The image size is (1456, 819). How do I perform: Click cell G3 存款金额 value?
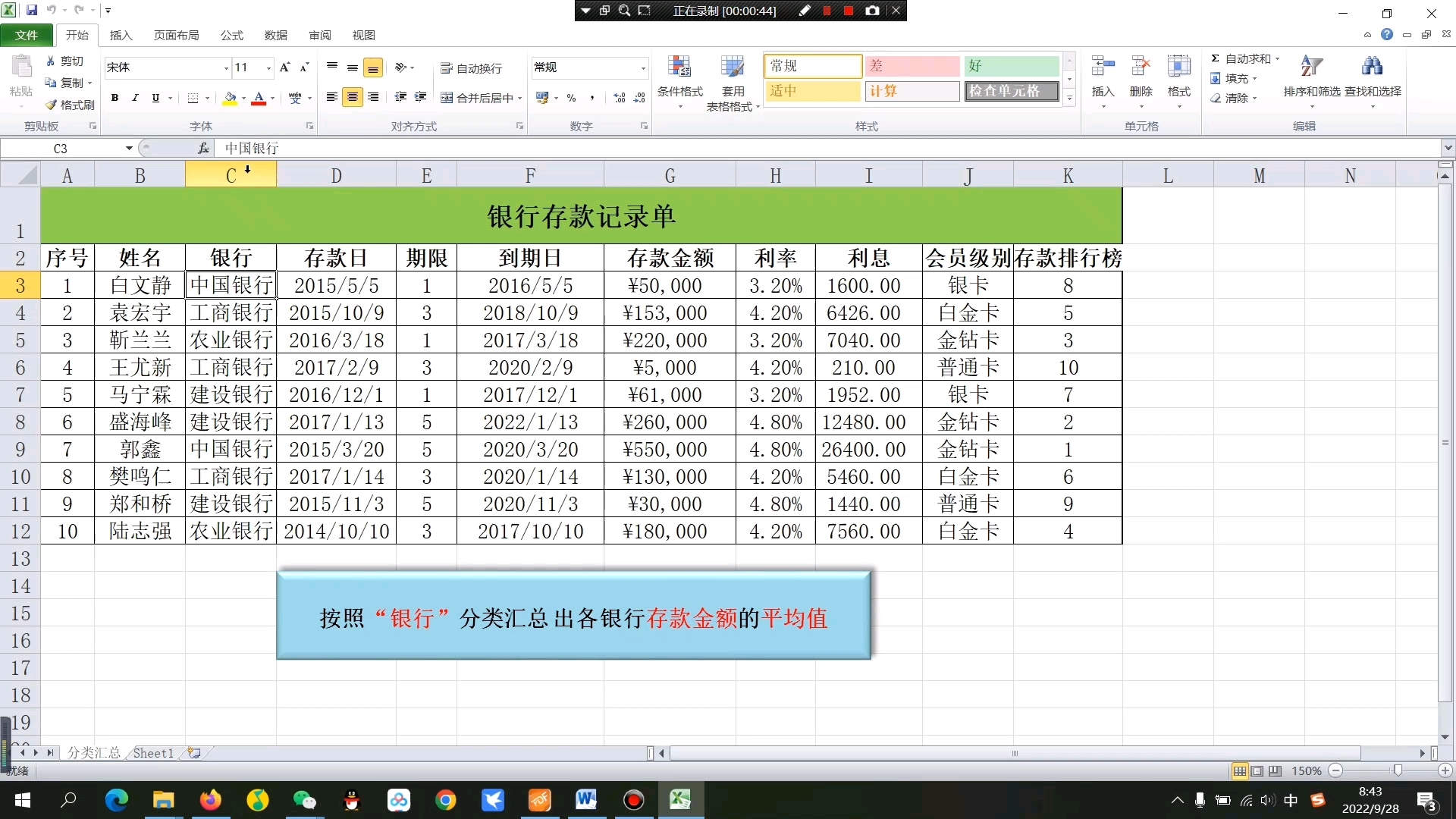[669, 286]
